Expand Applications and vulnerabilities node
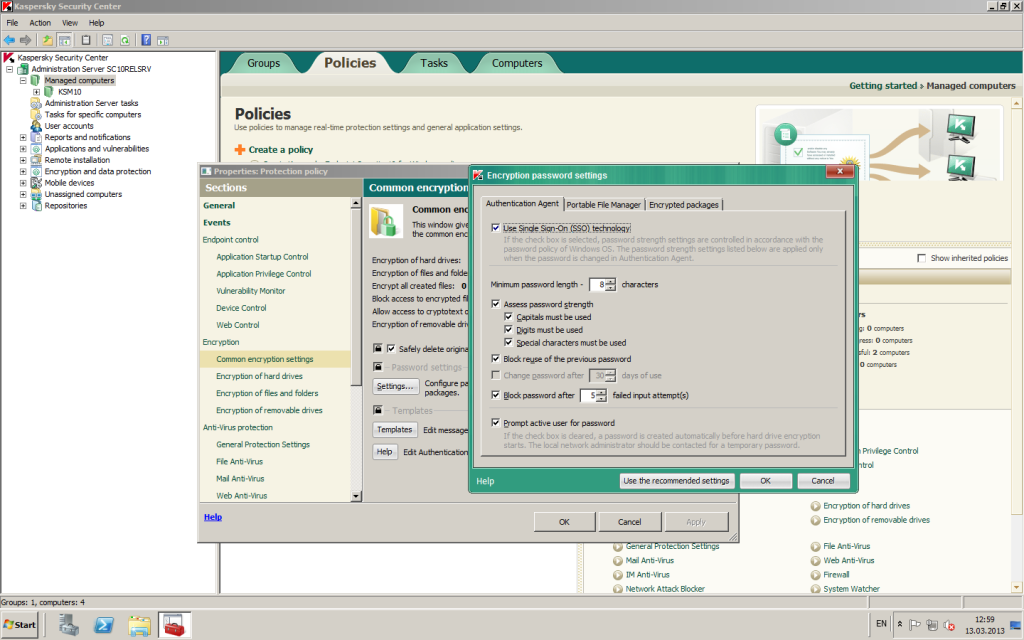Viewport: 1024px width, 640px height. [23, 149]
